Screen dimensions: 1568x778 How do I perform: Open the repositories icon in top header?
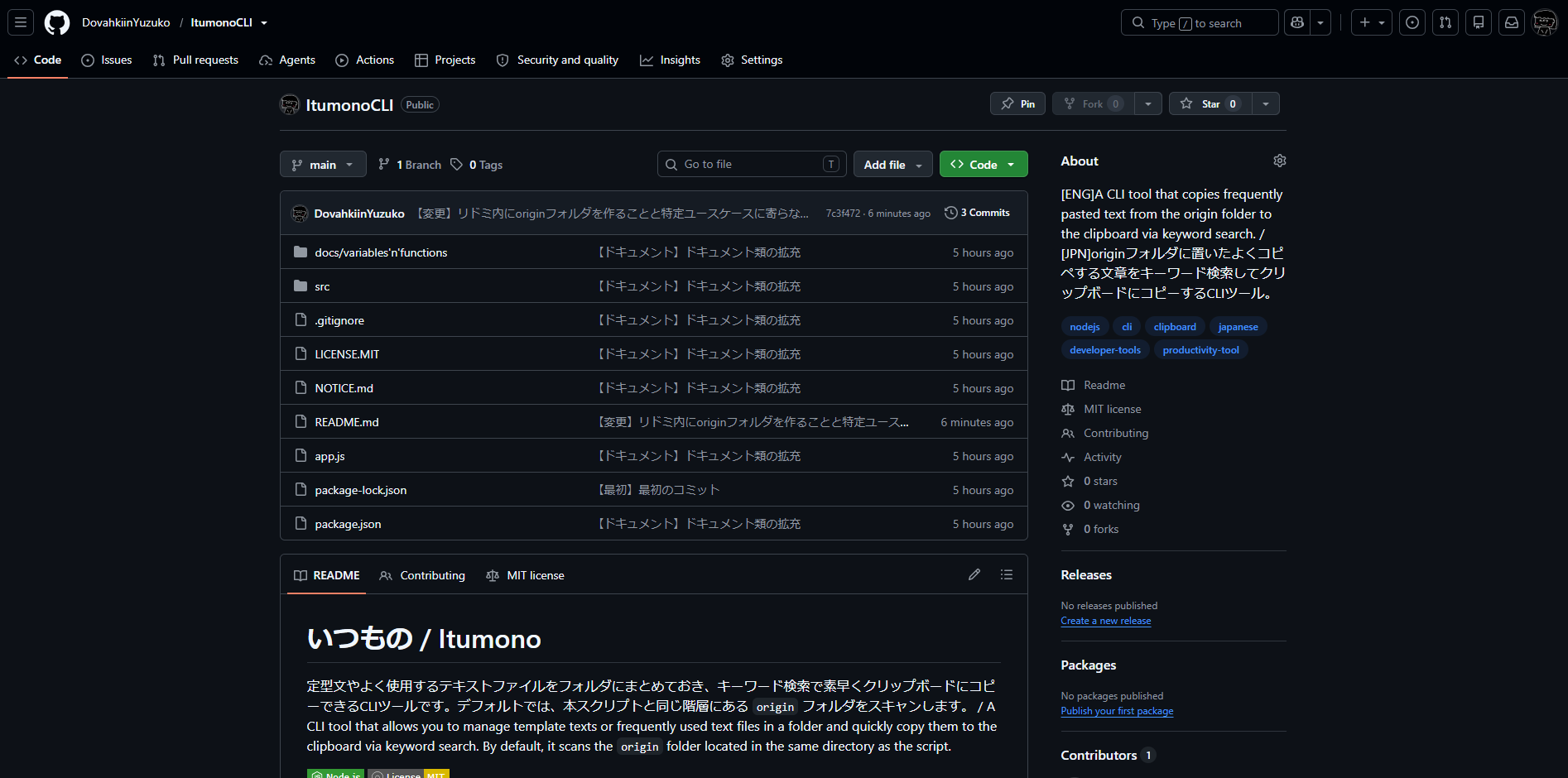1479,22
